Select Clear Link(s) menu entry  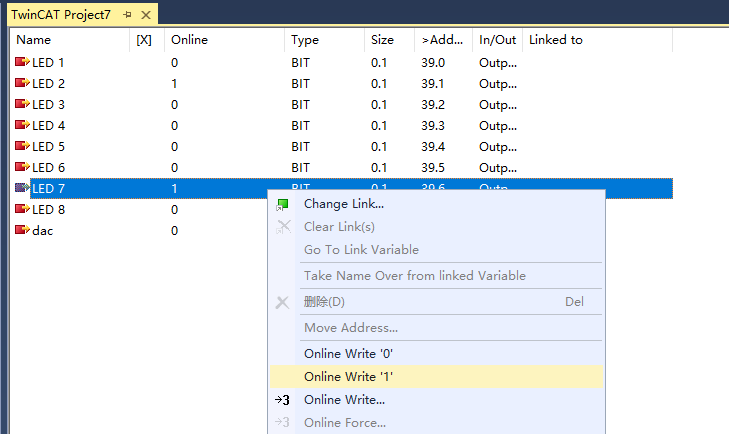click(339, 227)
